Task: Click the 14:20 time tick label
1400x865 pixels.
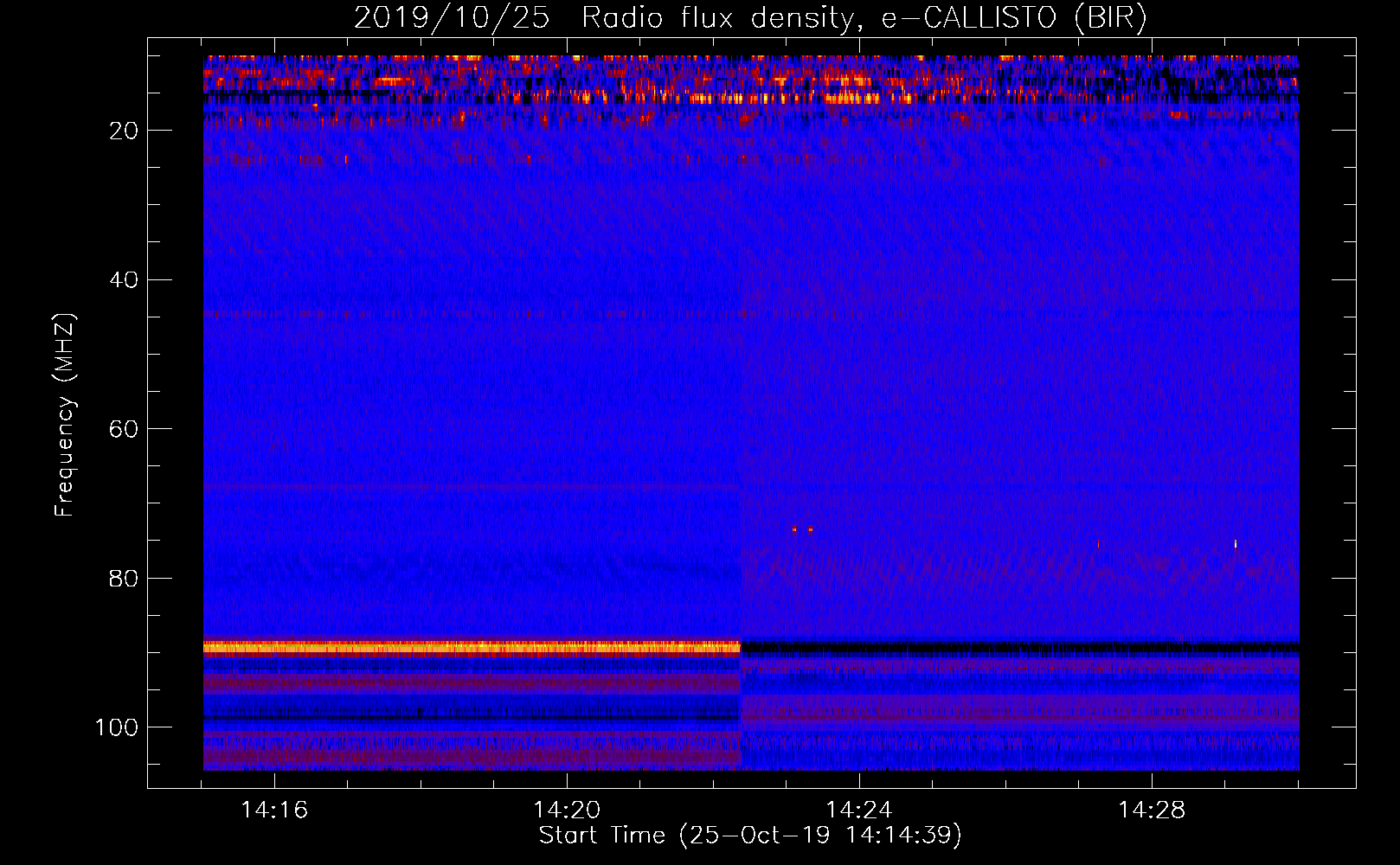Action: pos(567,811)
